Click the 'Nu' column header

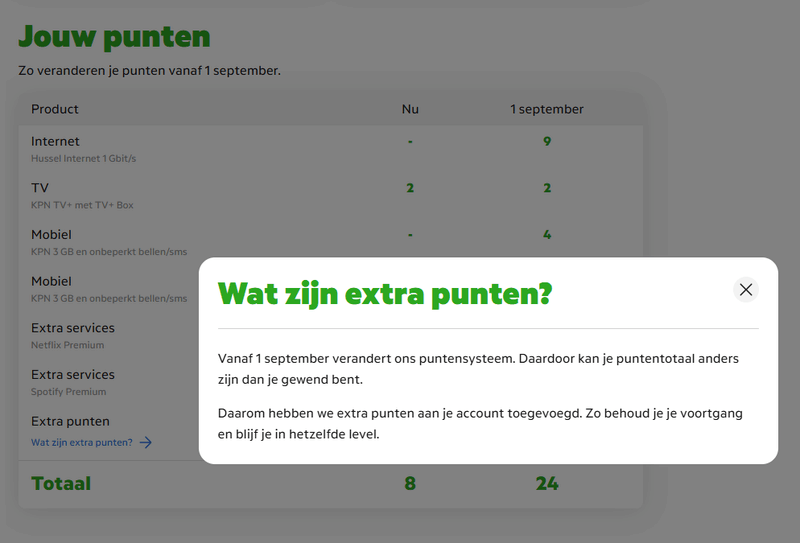click(x=410, y=109)
